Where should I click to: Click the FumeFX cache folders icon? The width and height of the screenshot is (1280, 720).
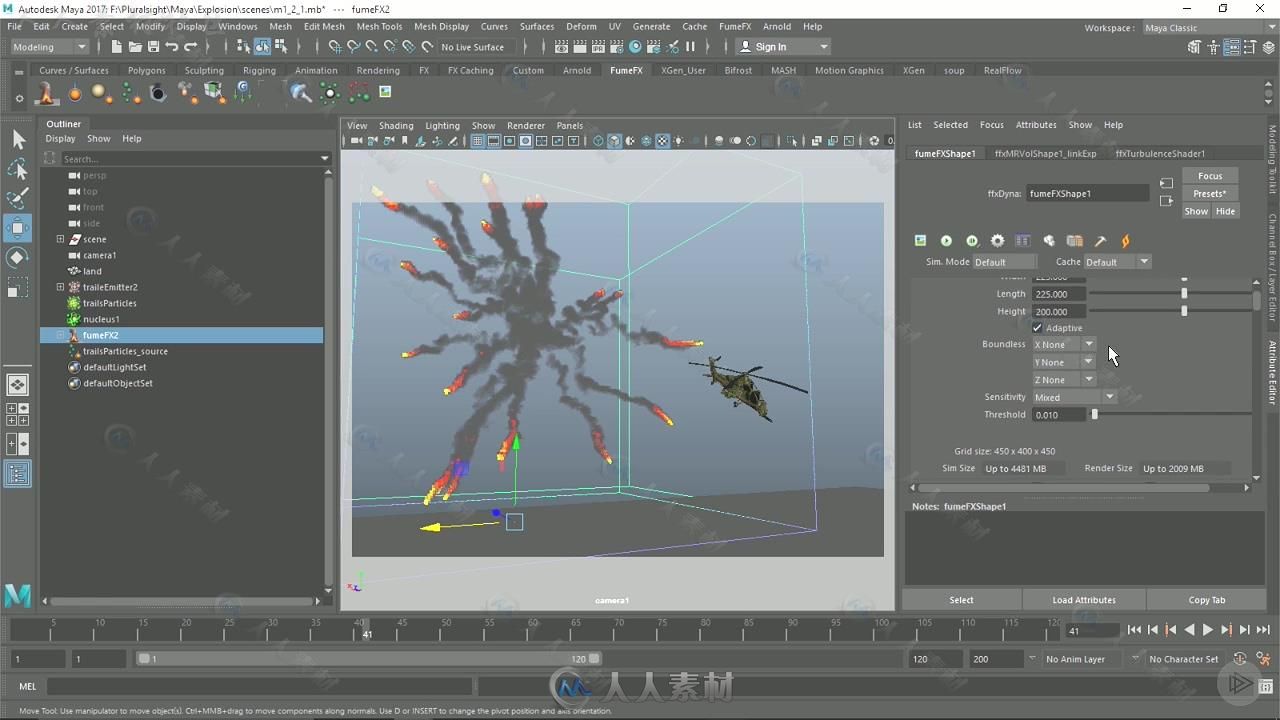(1075, 241)
